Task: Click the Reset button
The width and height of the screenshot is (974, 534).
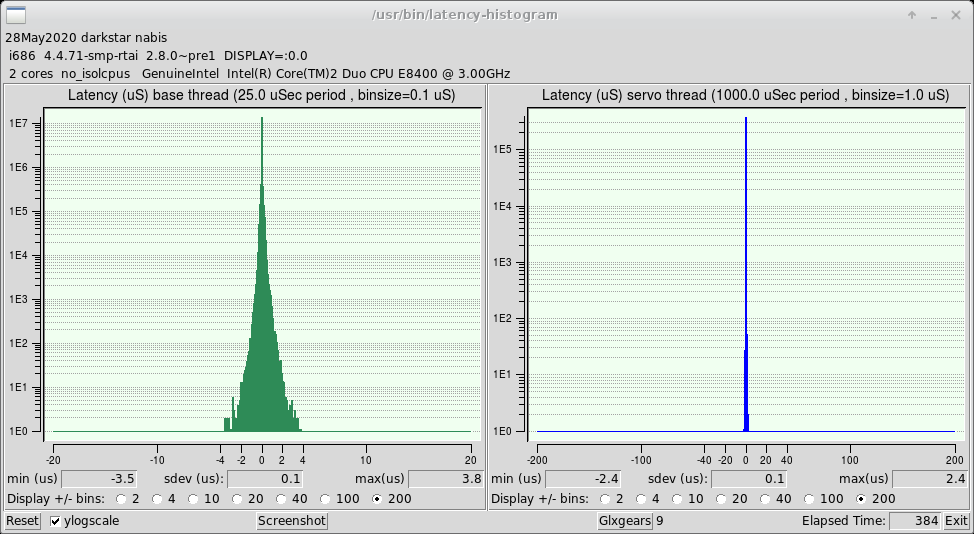Action: [x=22, y=521]
